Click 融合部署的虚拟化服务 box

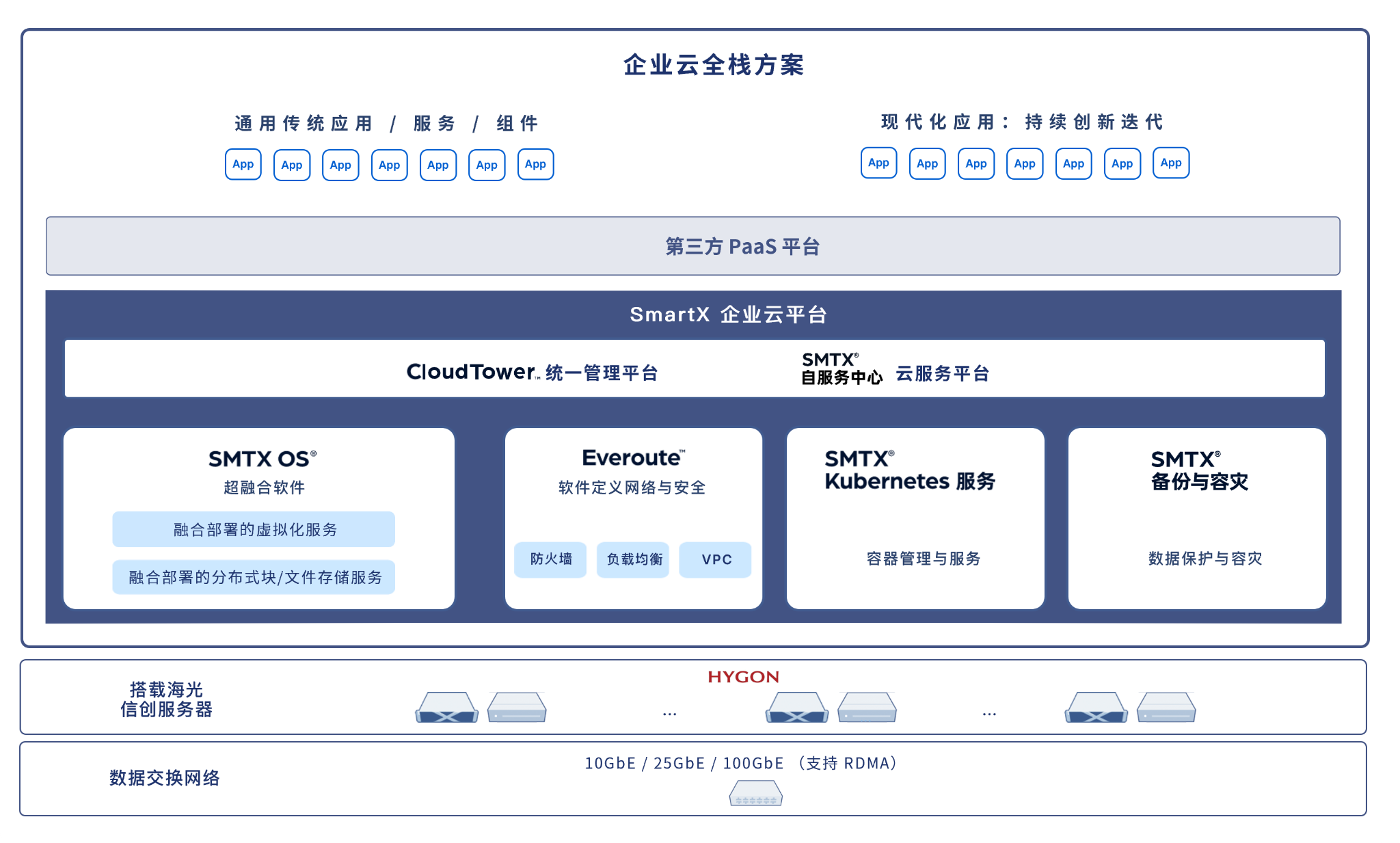pos(254,529)
